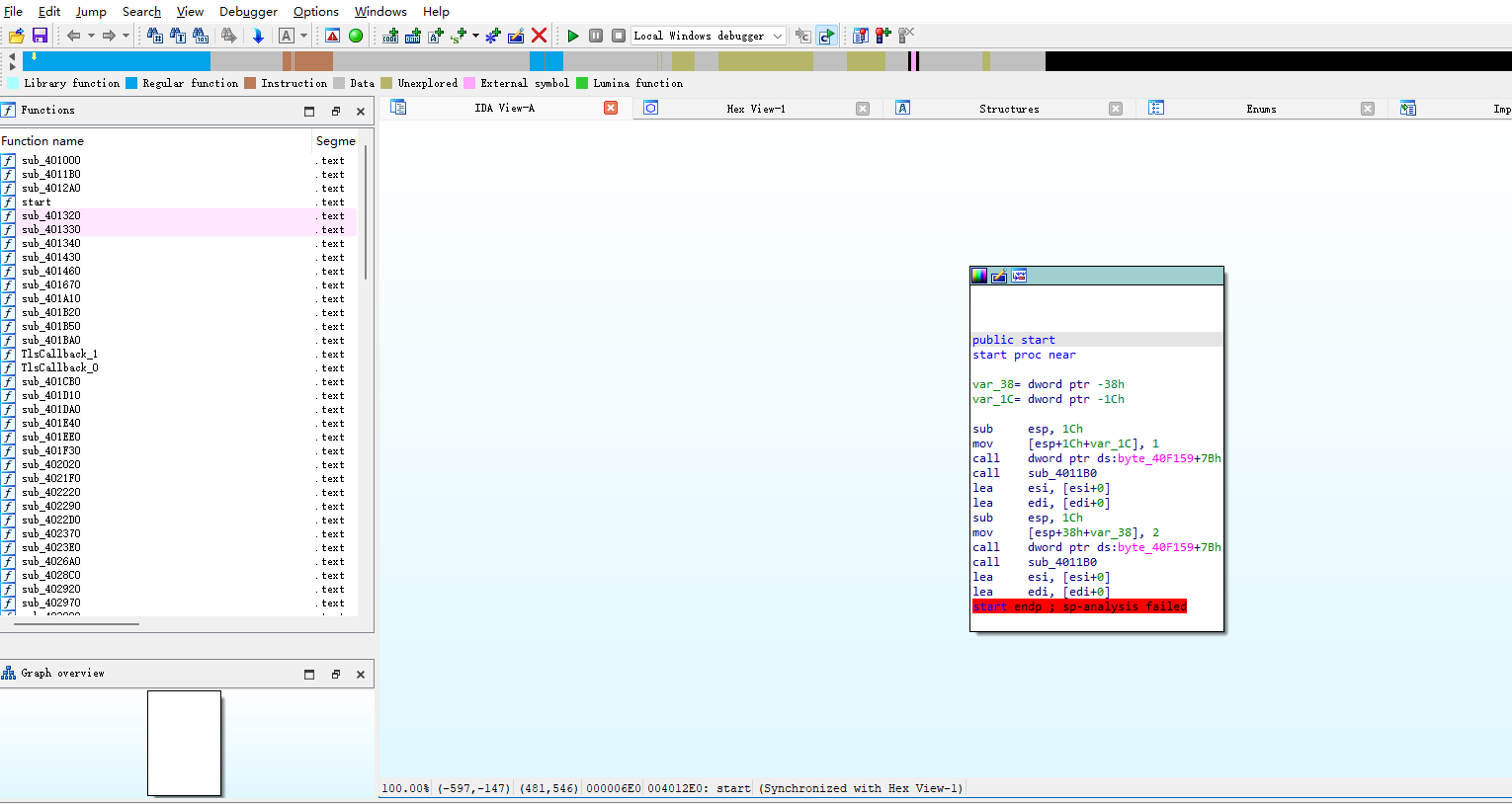Image resolution: width=1512 pixels, height=804 pixels.
Task: Open the Jump menu
Action: [91, 11]
